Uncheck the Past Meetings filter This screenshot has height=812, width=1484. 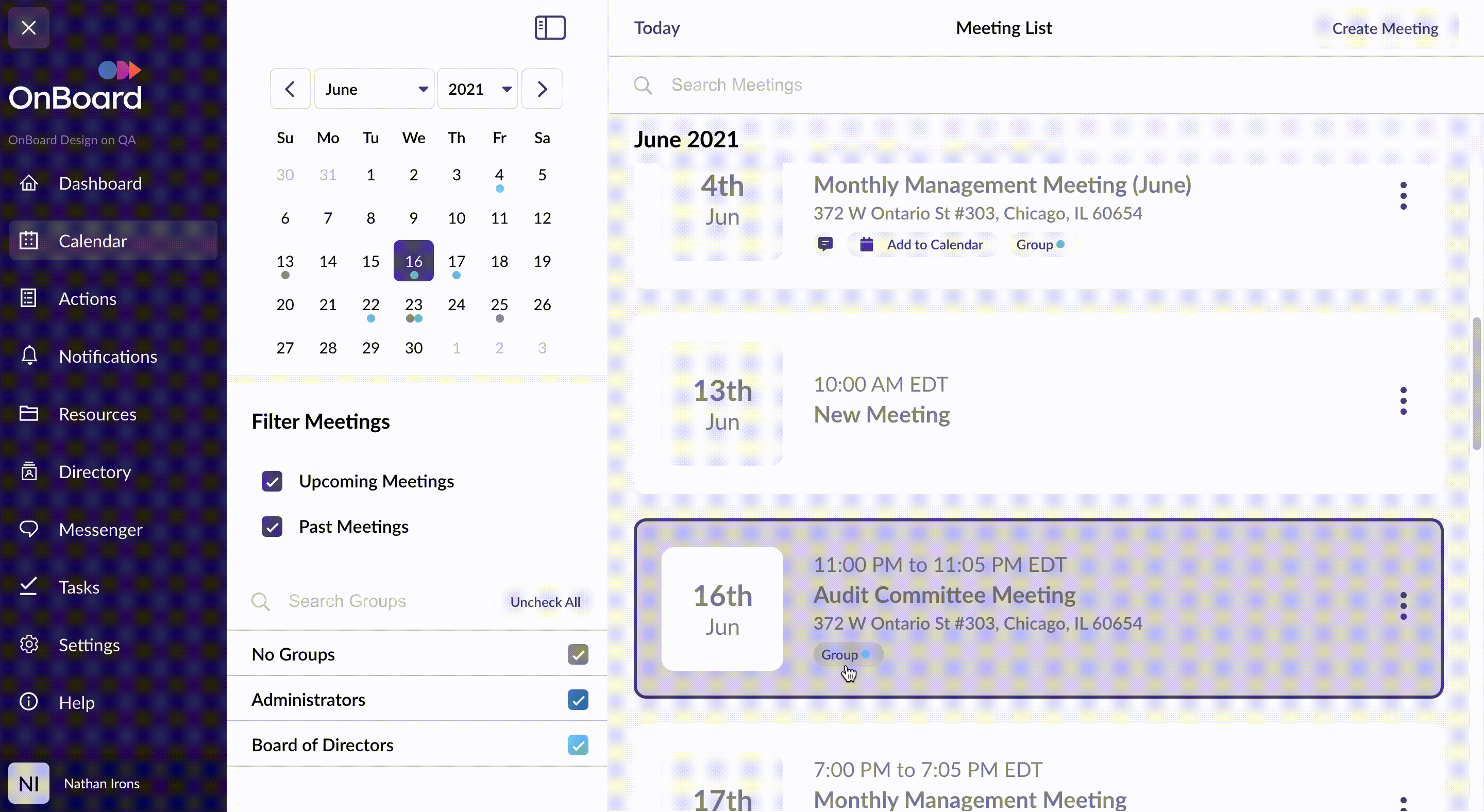pos(272,527)
